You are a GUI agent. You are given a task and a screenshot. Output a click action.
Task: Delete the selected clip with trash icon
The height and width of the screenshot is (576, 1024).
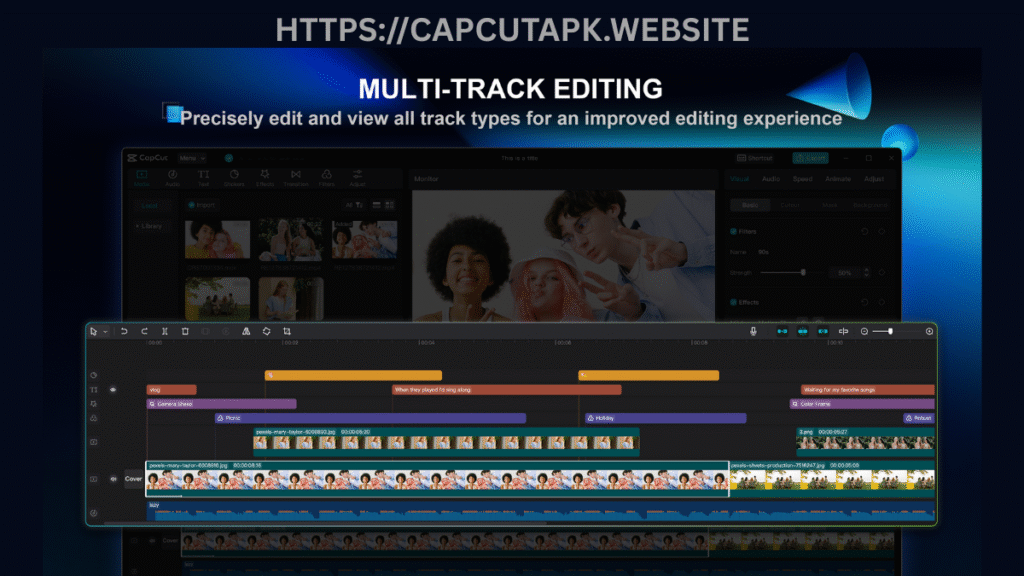[185, 332]
